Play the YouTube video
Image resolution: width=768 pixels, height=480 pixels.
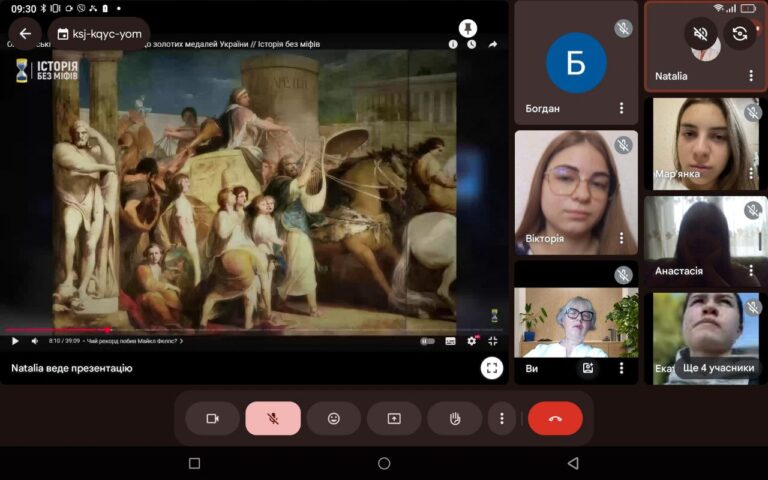(x=15, y=341)
